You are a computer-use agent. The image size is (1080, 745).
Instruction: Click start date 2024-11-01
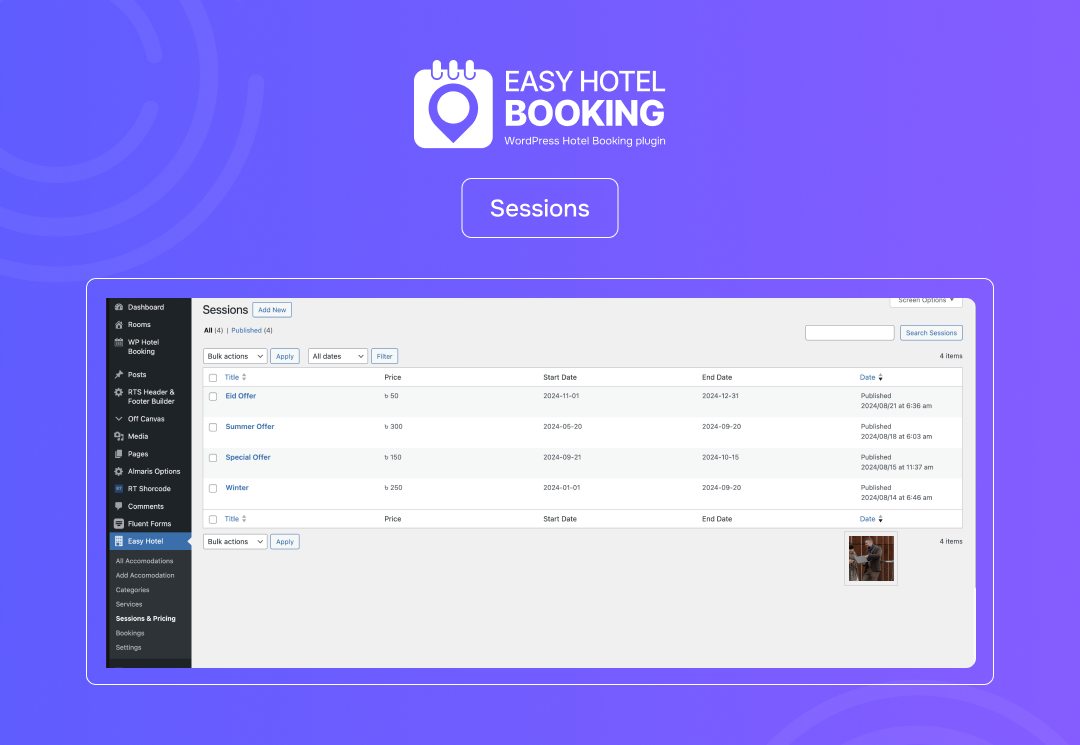(561, 396)
